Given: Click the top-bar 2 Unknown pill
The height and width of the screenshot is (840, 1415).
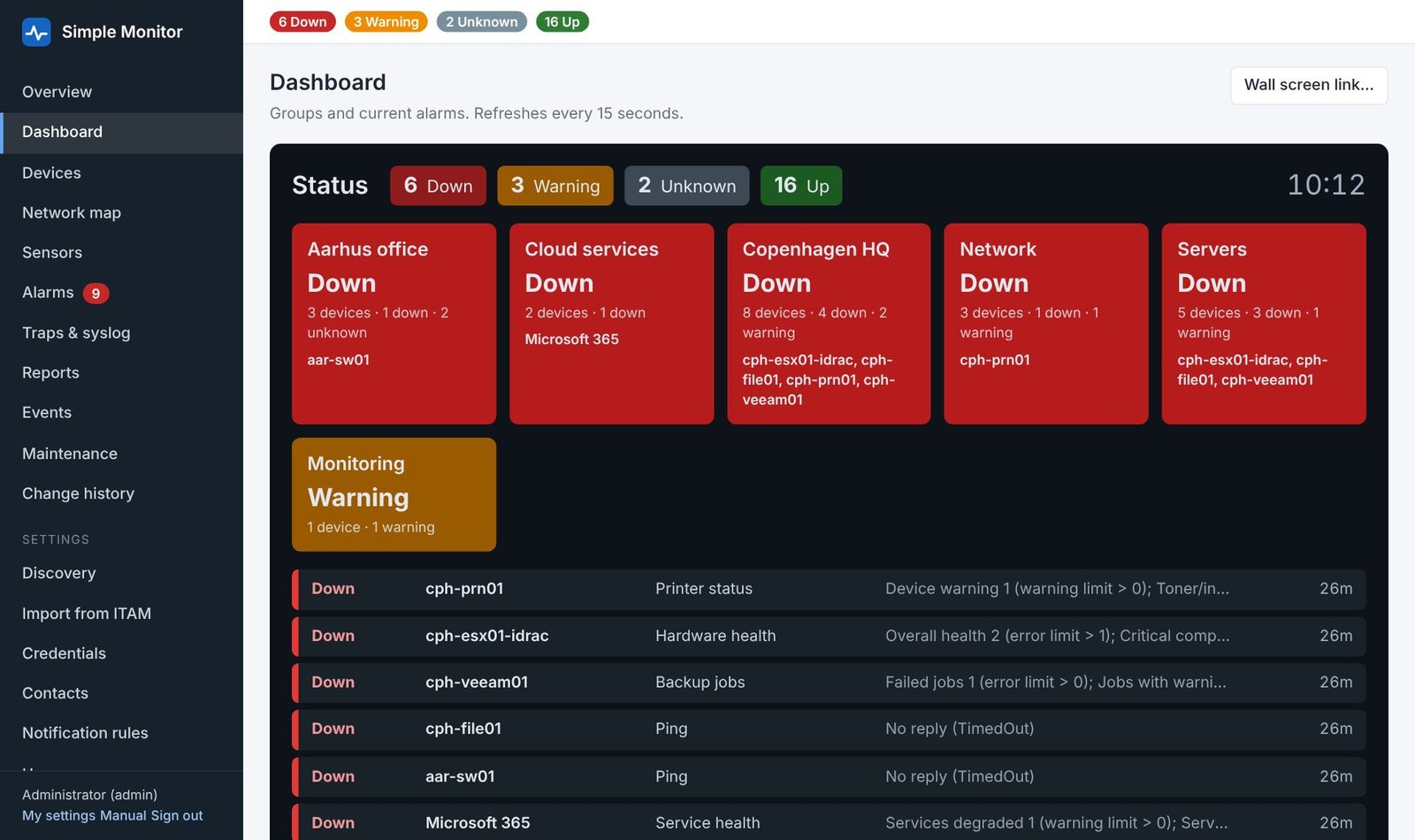Looking at the screenshot, I should [x=482, y=21].
